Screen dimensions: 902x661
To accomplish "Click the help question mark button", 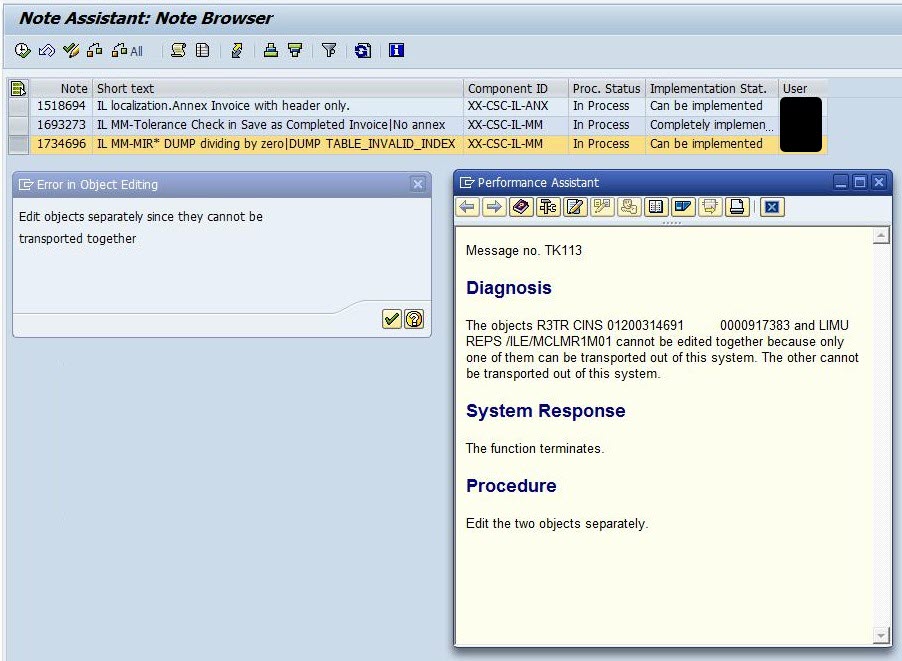I will pyautogui.click(x=414, y=319).
